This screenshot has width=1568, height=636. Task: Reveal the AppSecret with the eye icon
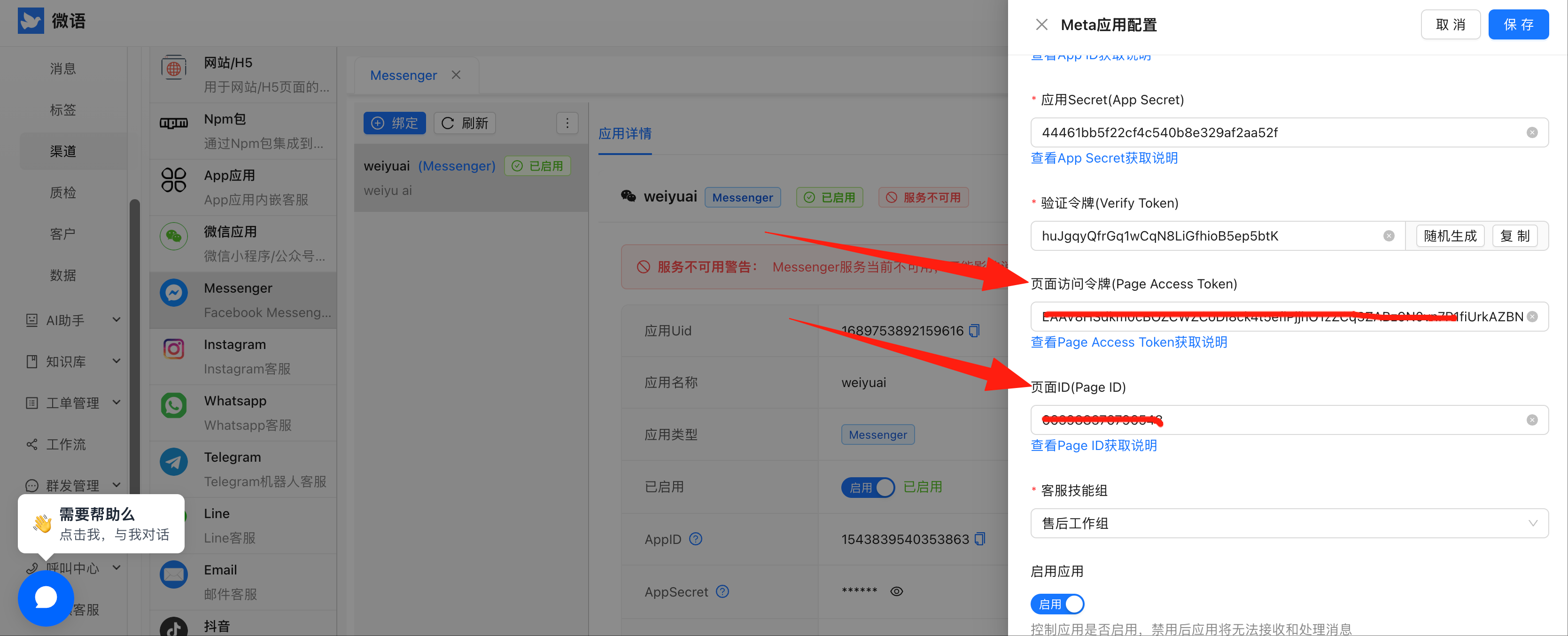896,591
